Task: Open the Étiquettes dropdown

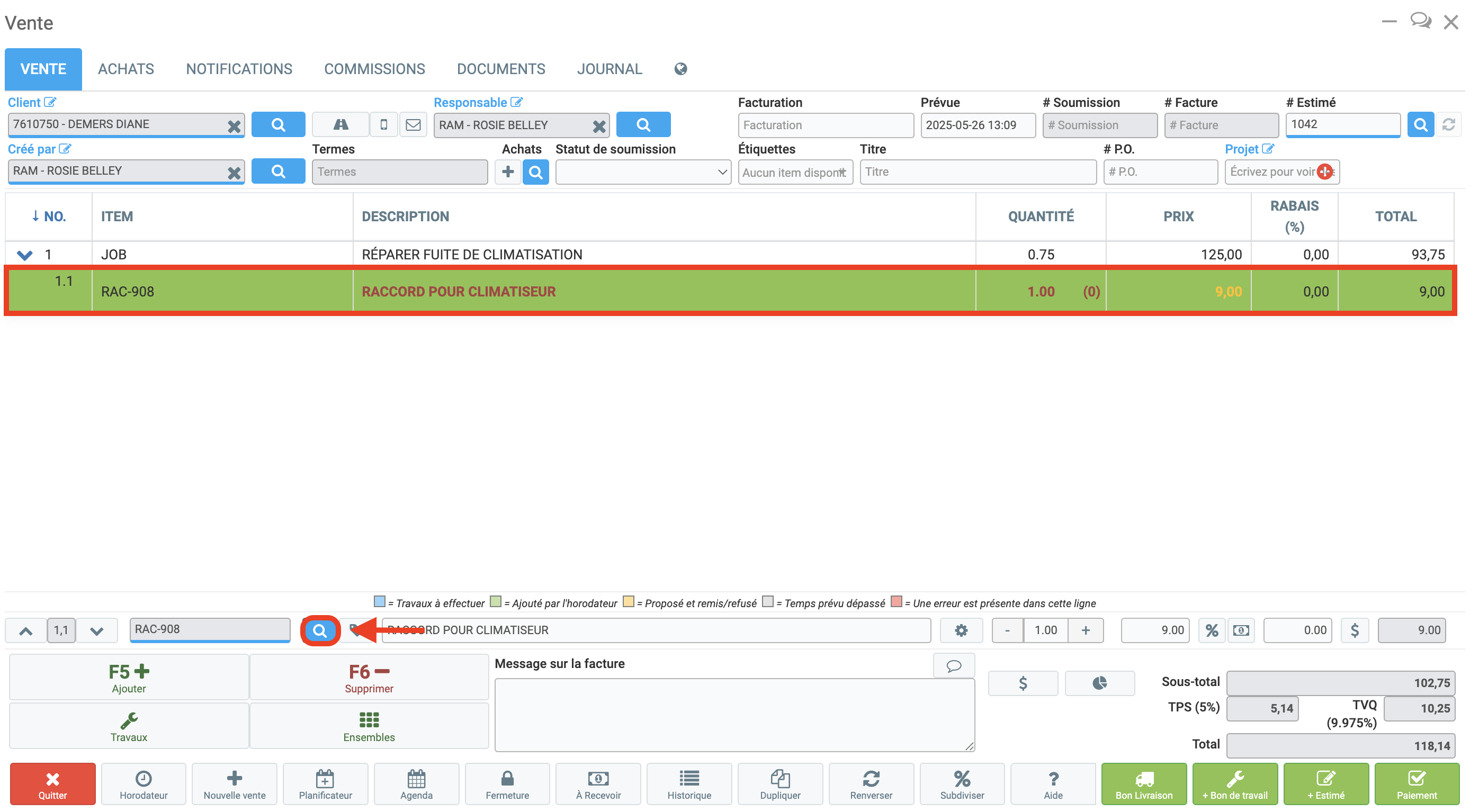Action: (x=794, y=172)
